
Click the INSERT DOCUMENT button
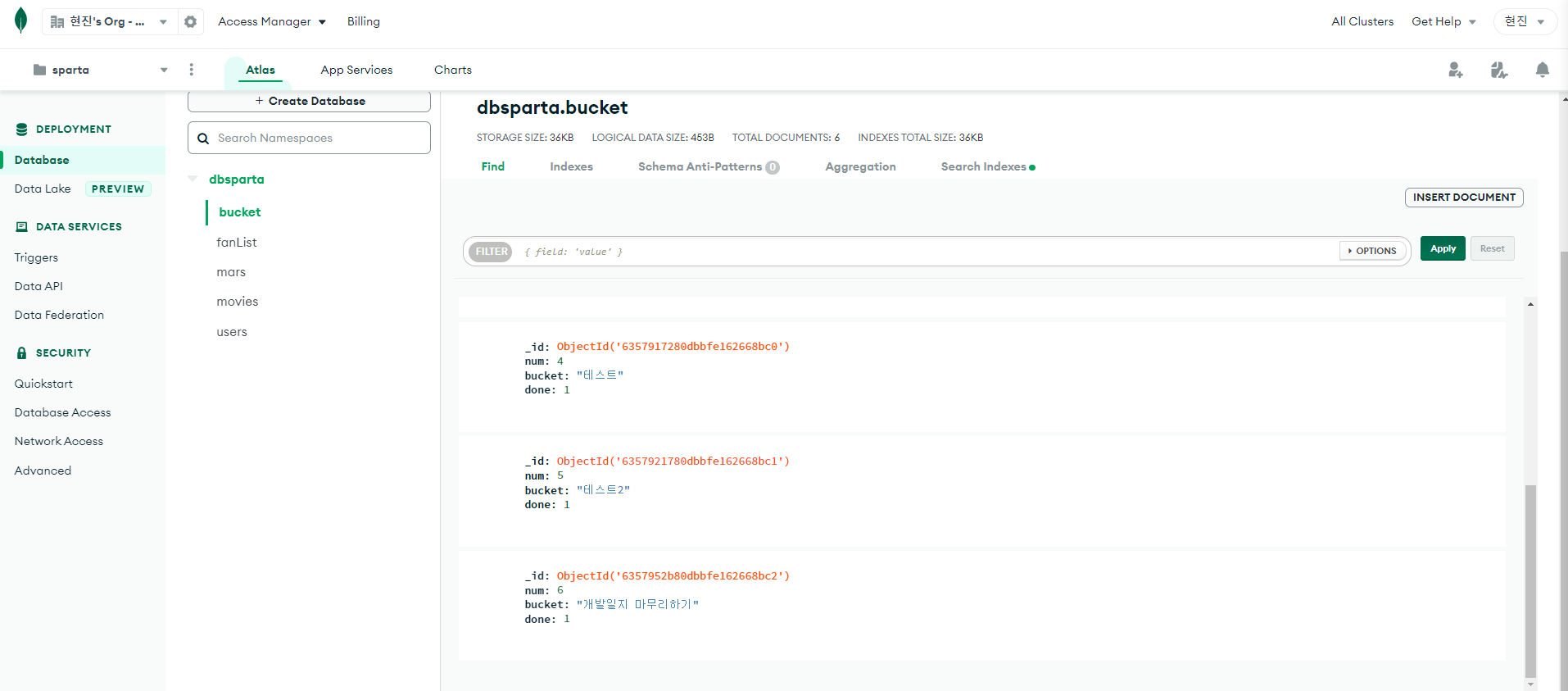(1464, 198)
